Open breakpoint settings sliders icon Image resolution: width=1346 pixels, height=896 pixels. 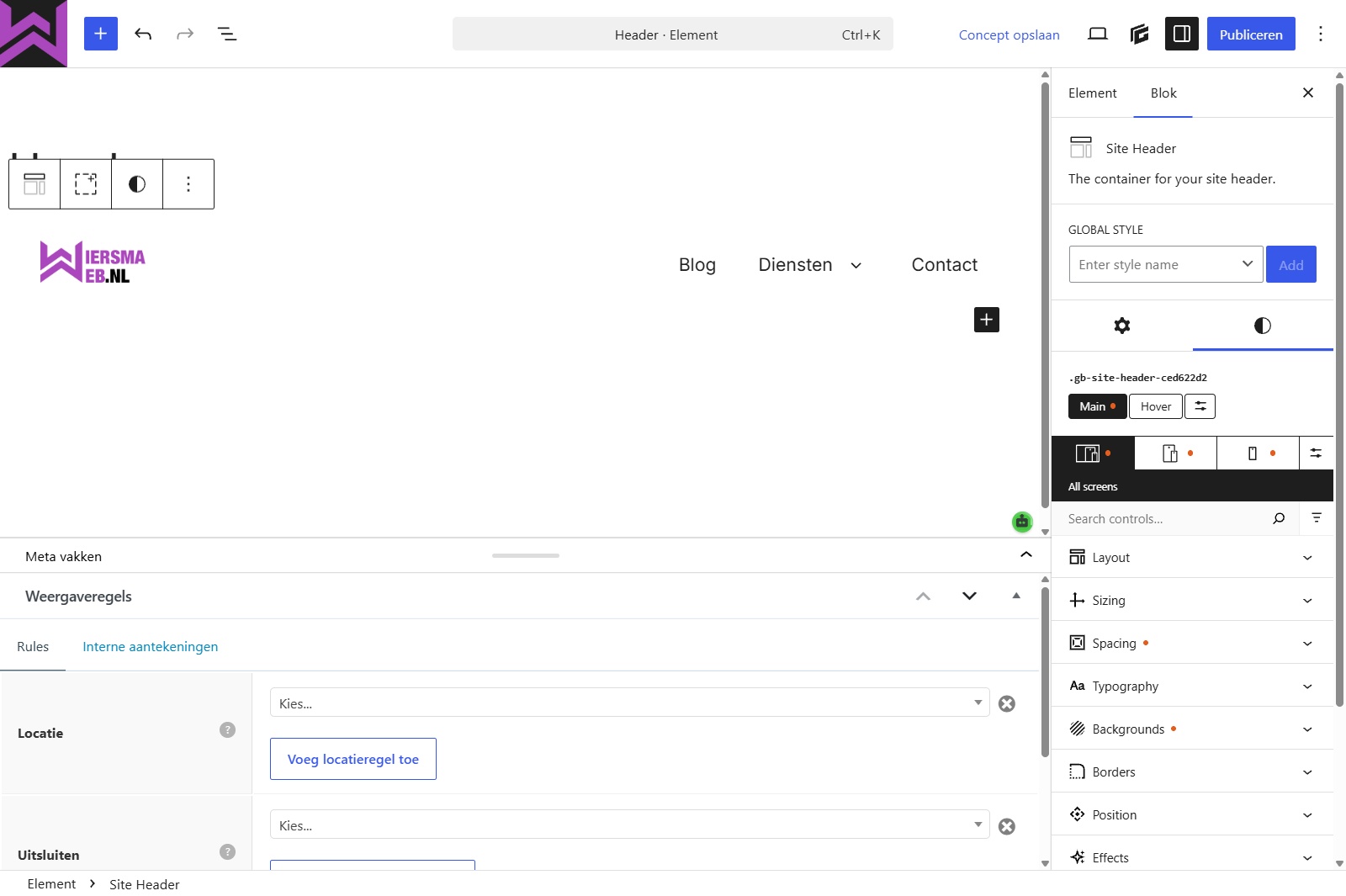click(1317, 453)
